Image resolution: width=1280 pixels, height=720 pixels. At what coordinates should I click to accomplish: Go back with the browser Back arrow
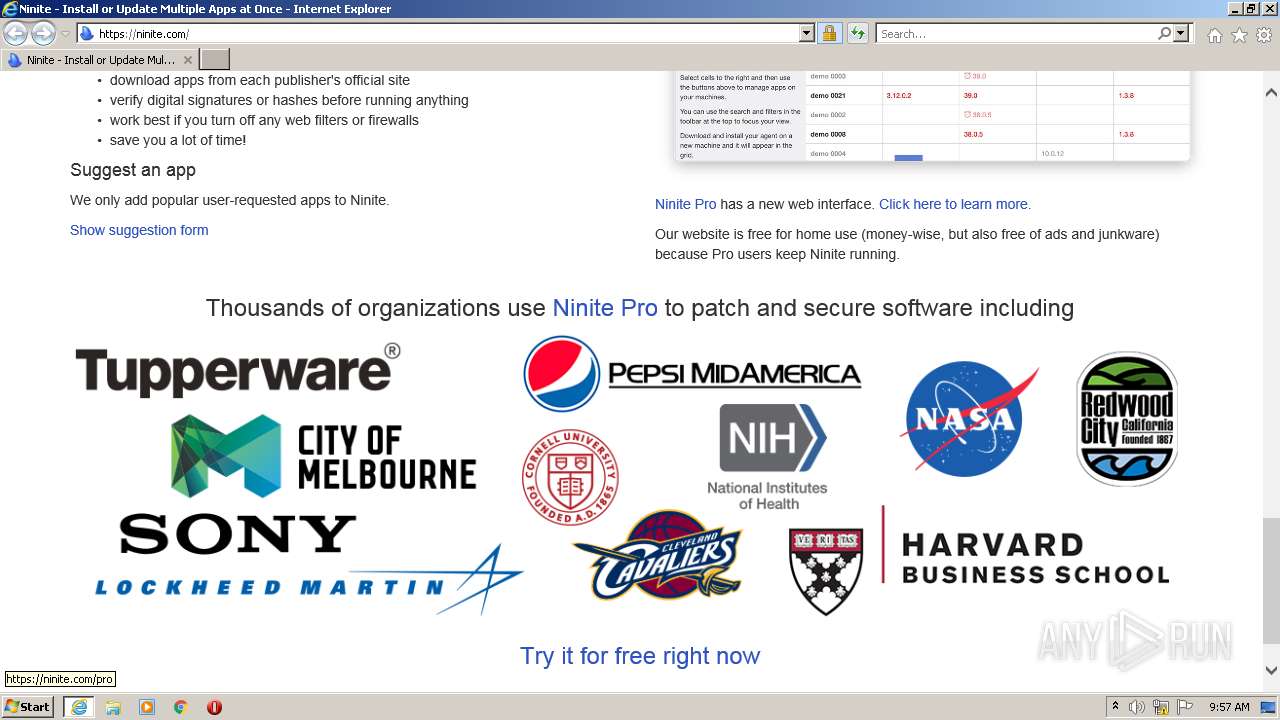tap(15, 33)
